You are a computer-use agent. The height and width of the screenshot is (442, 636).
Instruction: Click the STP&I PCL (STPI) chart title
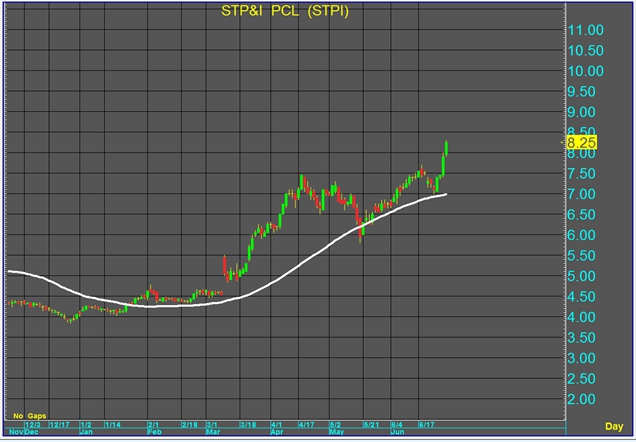285,11
